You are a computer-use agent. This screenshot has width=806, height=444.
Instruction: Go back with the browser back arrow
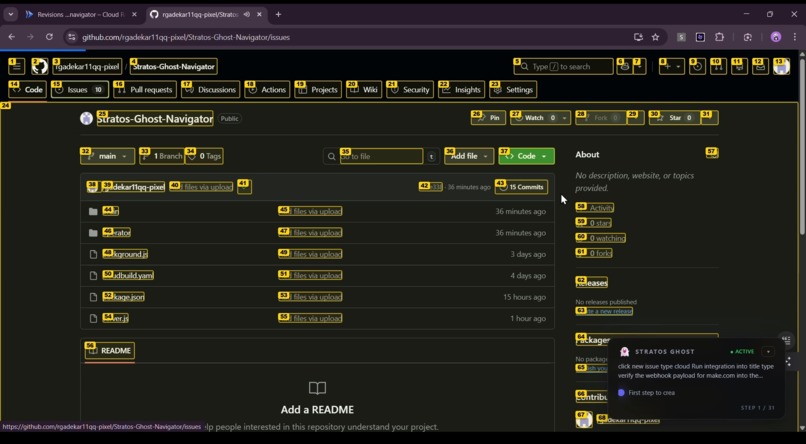click(12, 37)
